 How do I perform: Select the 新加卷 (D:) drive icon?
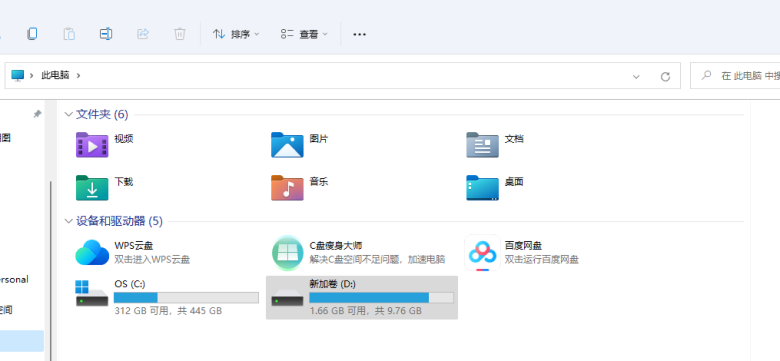click(x=287, y=297)
